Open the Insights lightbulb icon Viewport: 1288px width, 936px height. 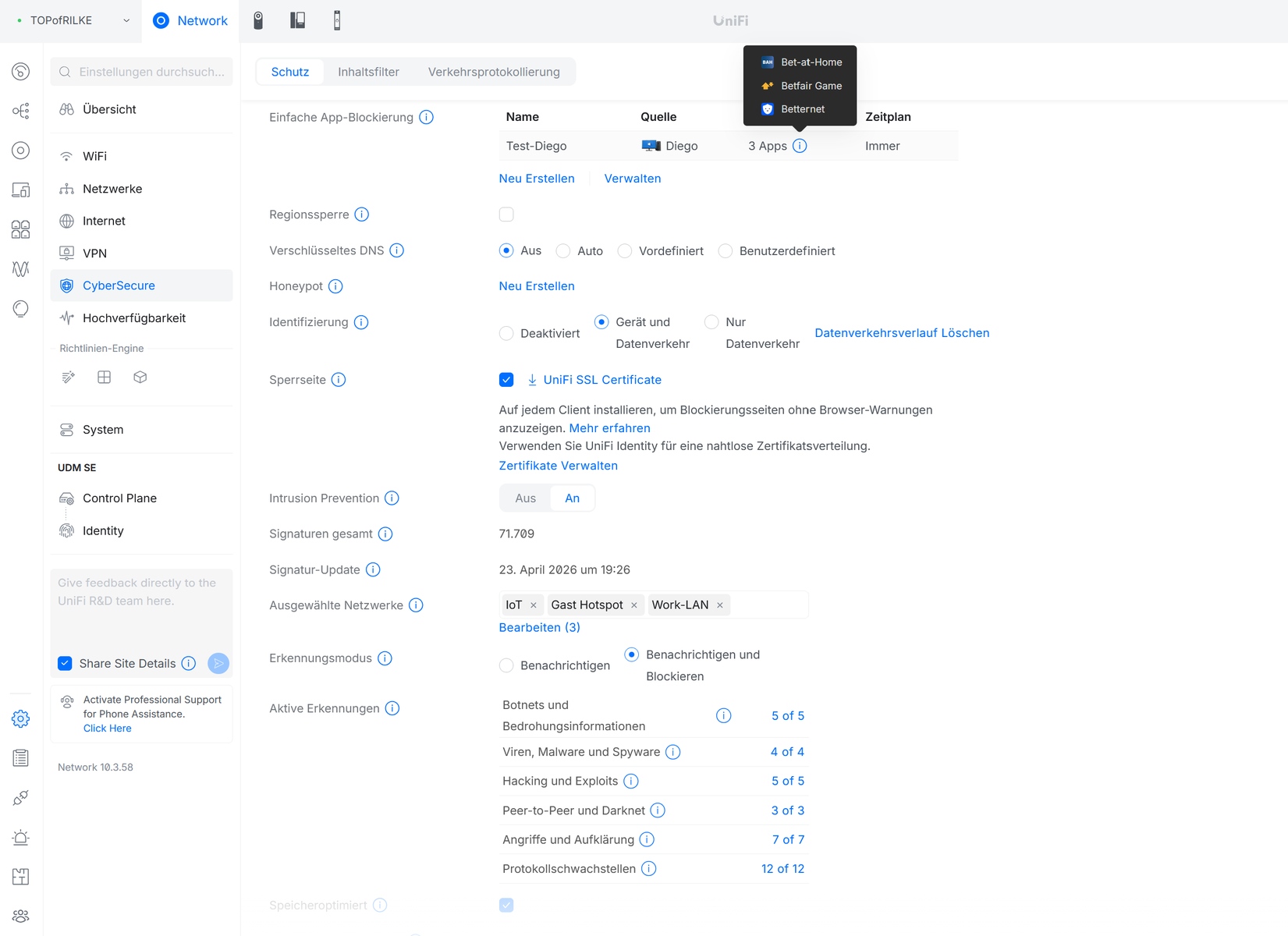tap(21, 309)
